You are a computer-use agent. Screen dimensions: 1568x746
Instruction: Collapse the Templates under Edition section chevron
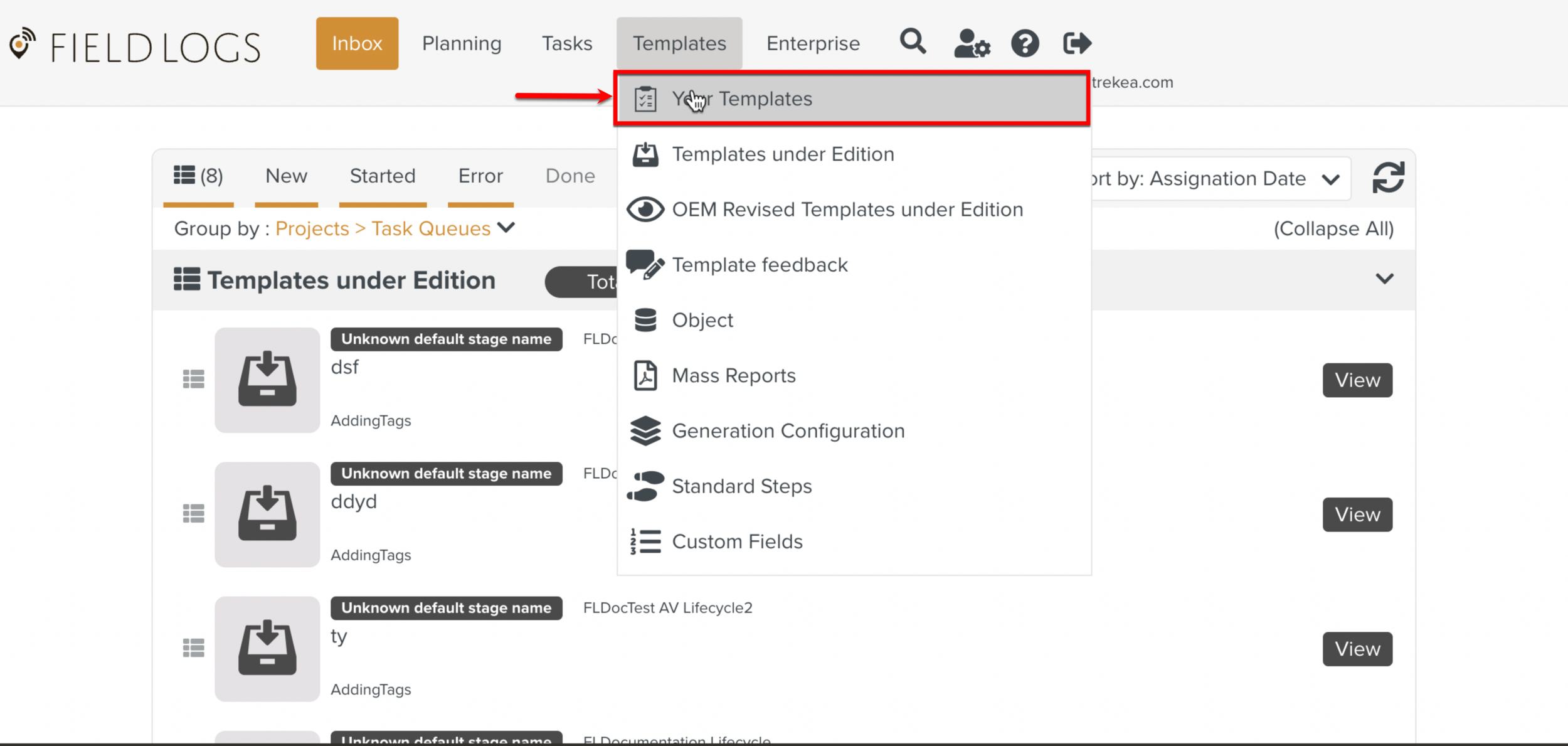tap(1385, 280)
